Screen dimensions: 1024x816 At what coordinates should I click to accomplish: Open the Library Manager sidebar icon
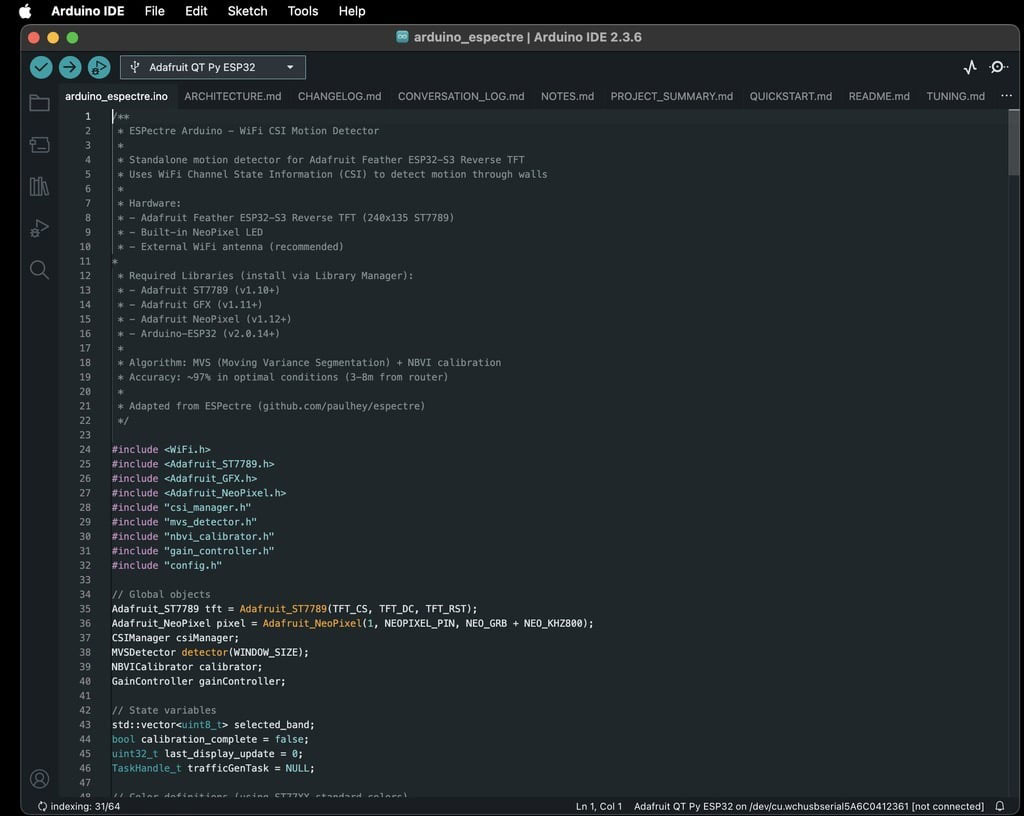click(39, 187)
